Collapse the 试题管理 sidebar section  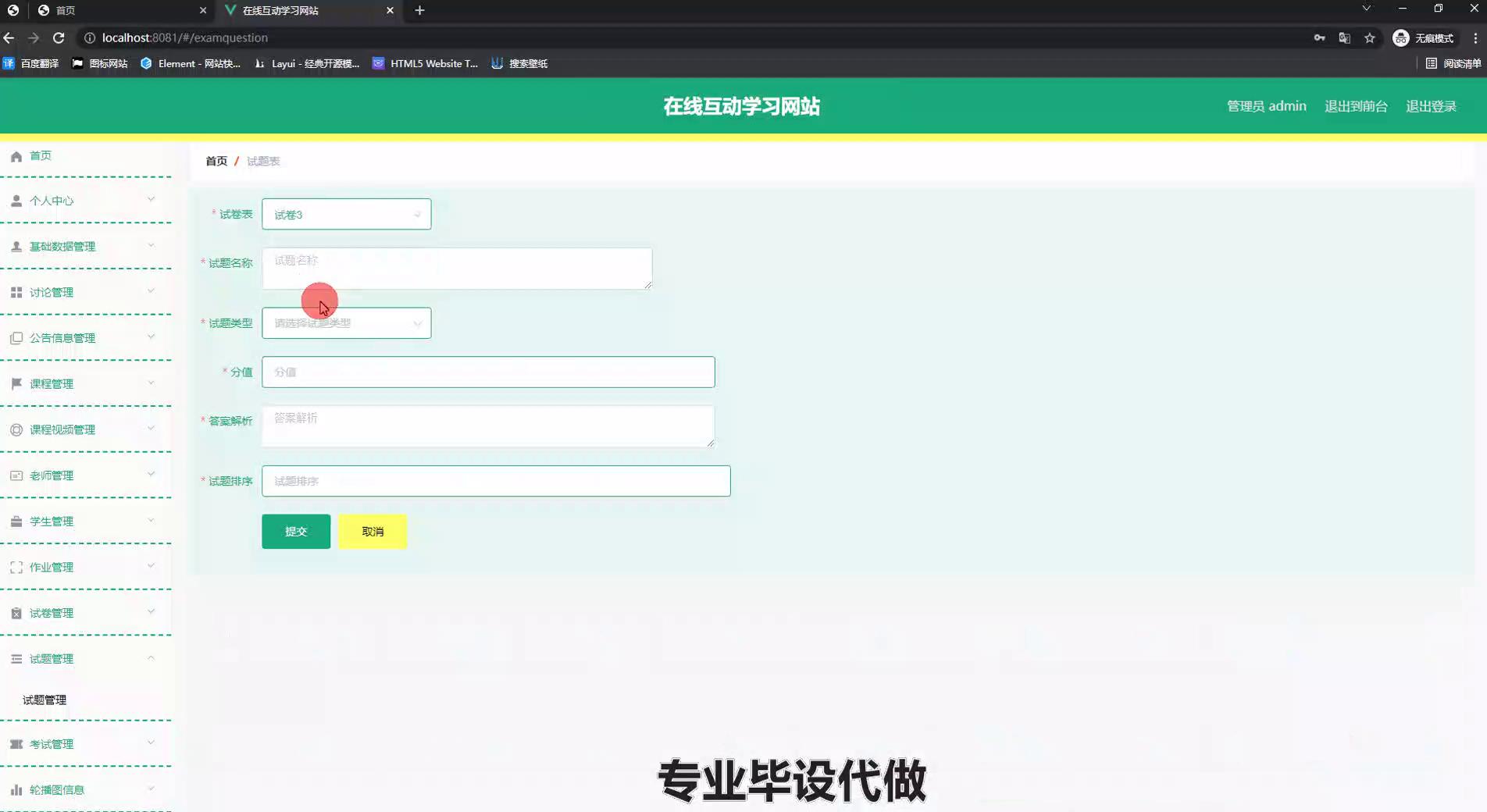point(84,659)
